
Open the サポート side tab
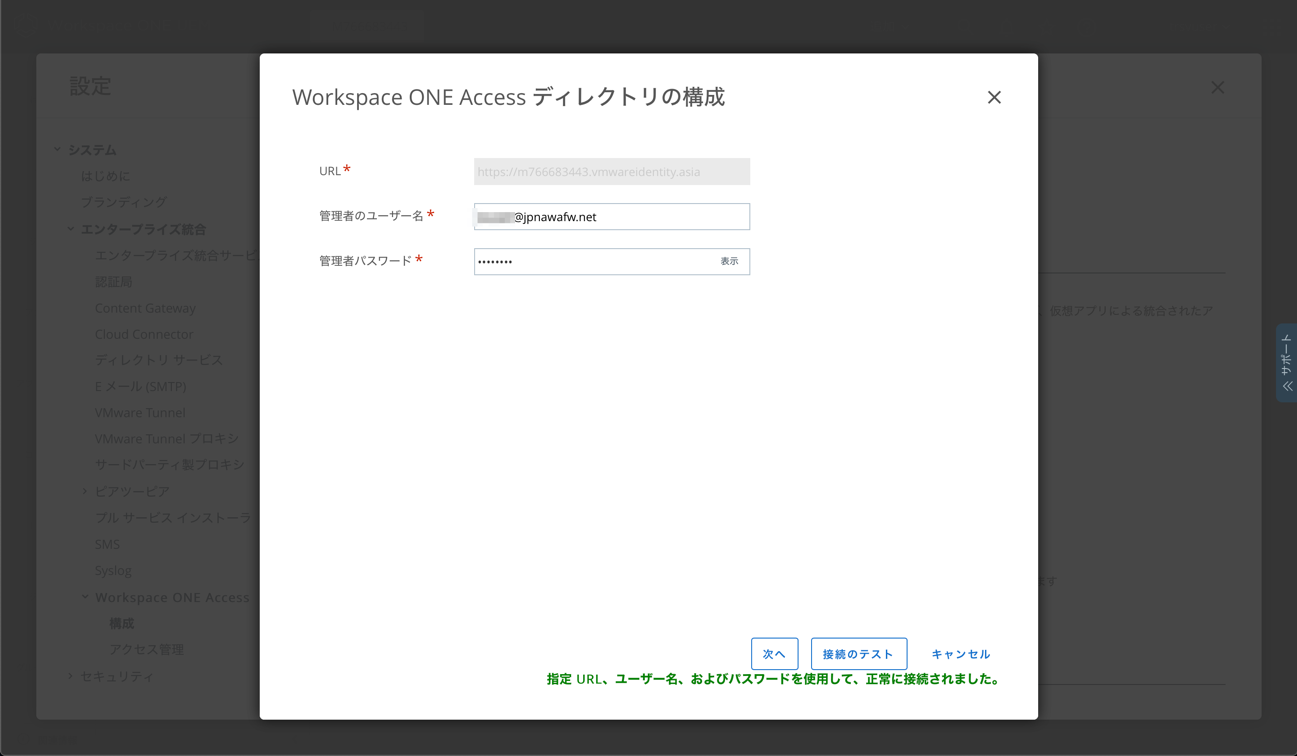pyautogui.click(x=1286, y=363)
